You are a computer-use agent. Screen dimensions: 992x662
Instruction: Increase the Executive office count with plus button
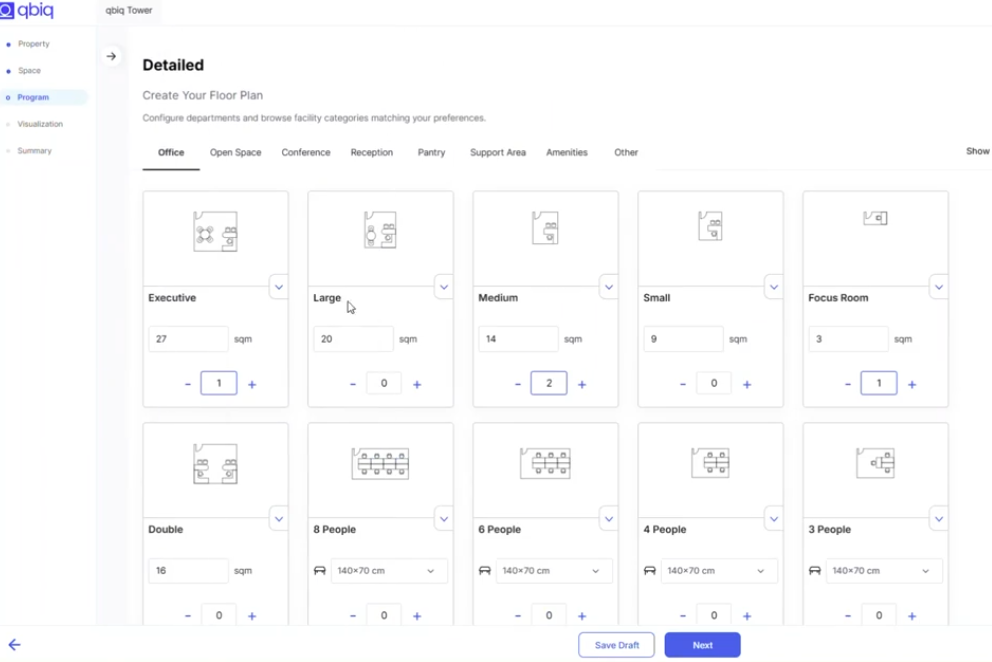point(251,383)
